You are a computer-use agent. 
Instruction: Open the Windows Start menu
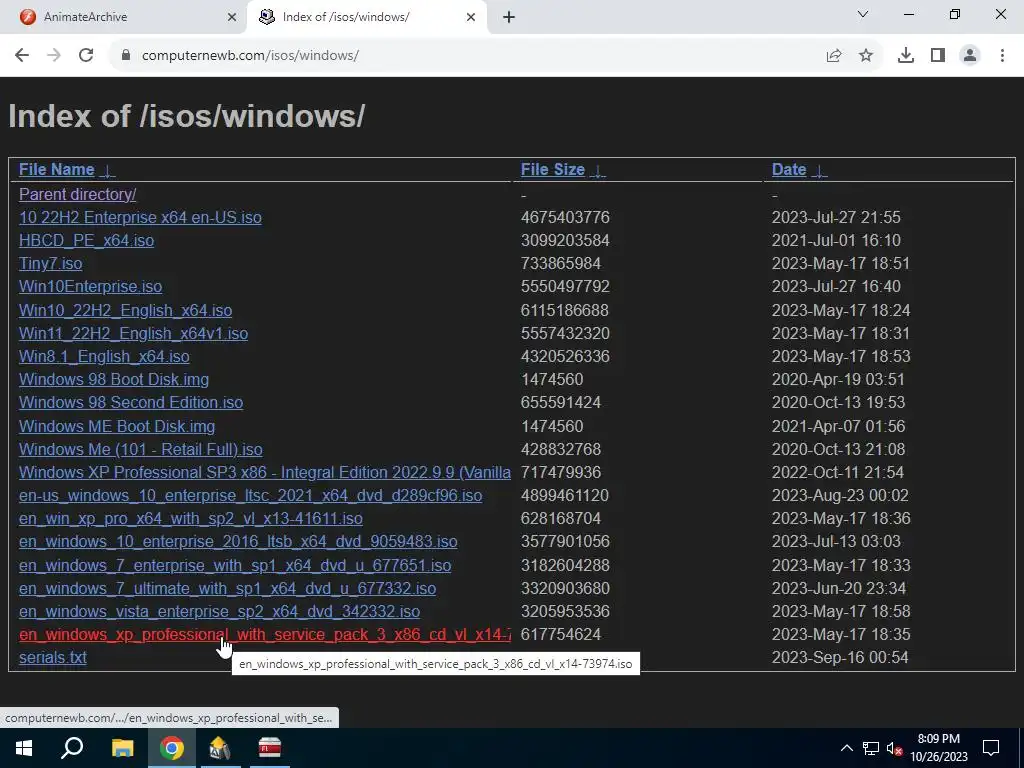pyautogui.click(x=24, y=748)
